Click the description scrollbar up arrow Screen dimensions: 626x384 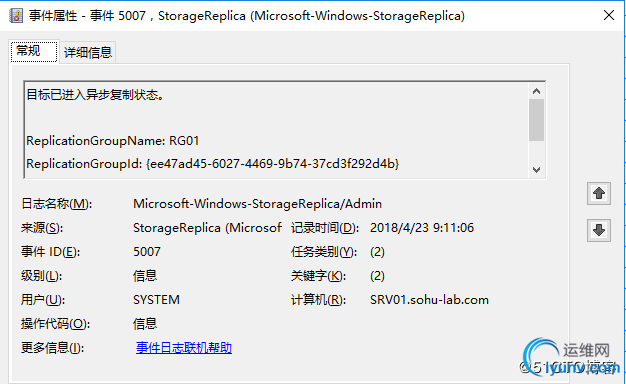point(536,91)
